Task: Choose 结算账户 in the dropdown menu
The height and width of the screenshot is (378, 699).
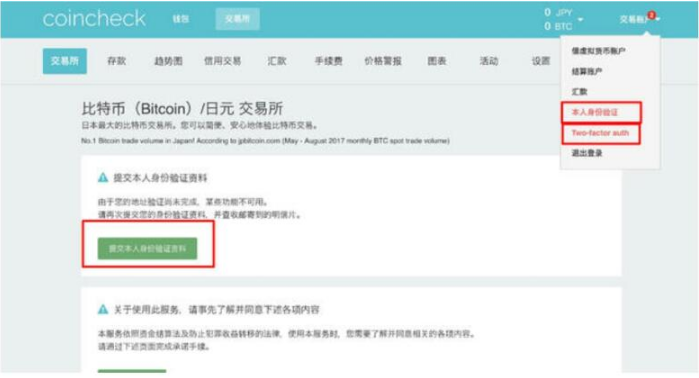Action: pos(587,71)
